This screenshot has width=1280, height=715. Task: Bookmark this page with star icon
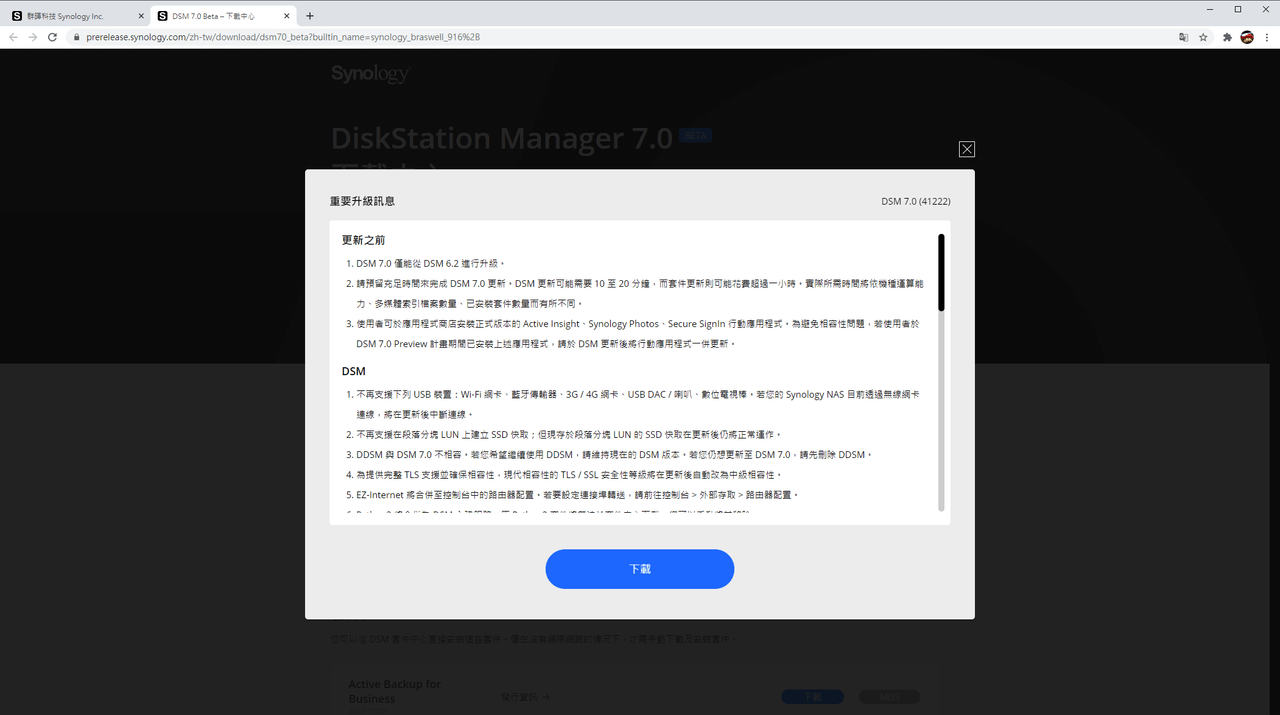1203,37
